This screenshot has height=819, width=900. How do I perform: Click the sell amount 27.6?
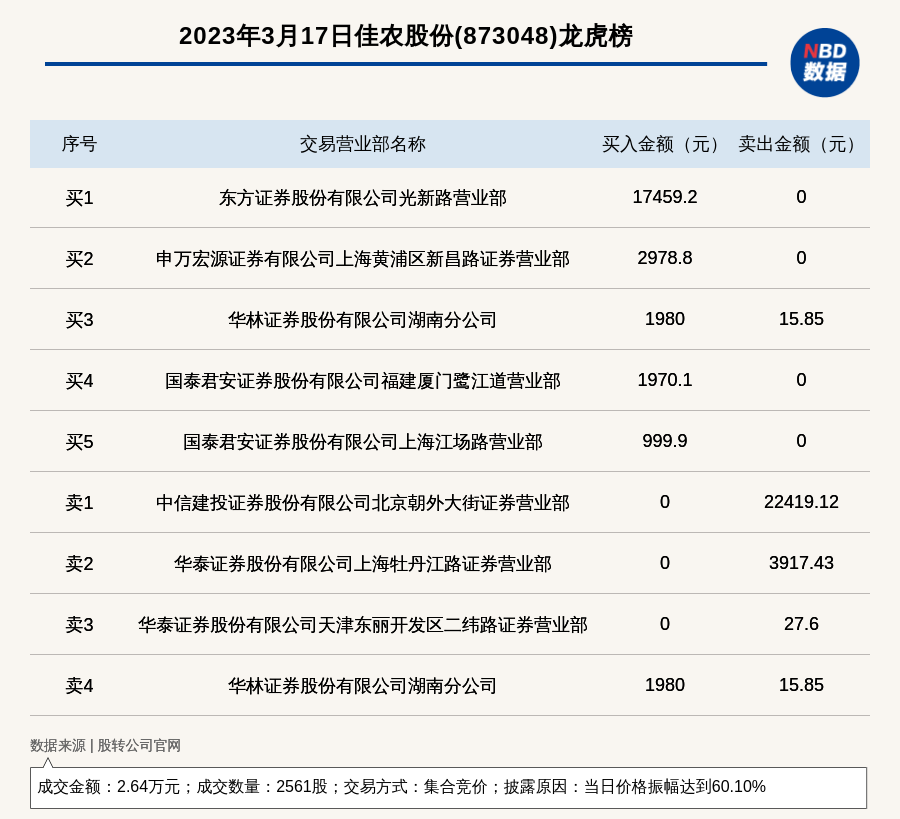pyautogui.click(x=801, y=623)
